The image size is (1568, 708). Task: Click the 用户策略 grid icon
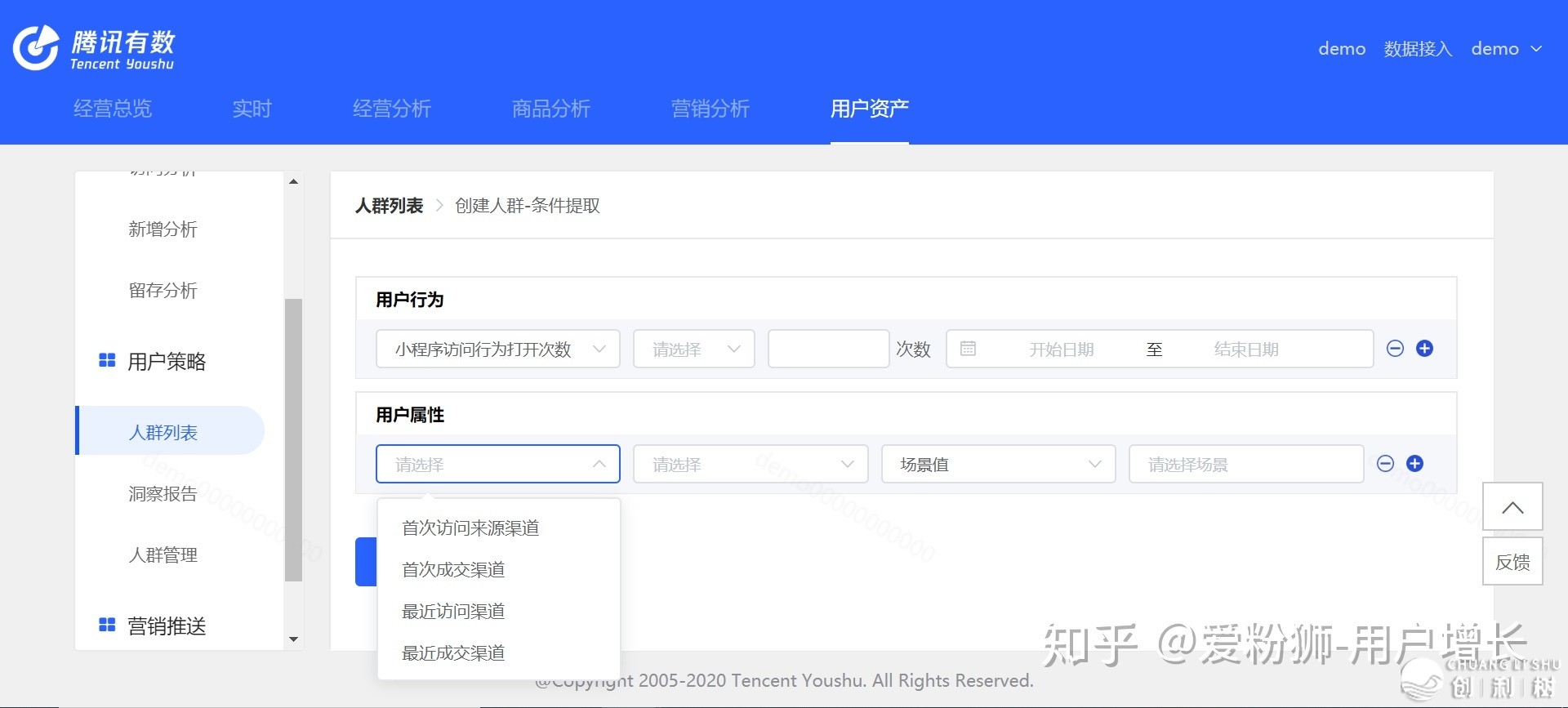pos(107,361)
